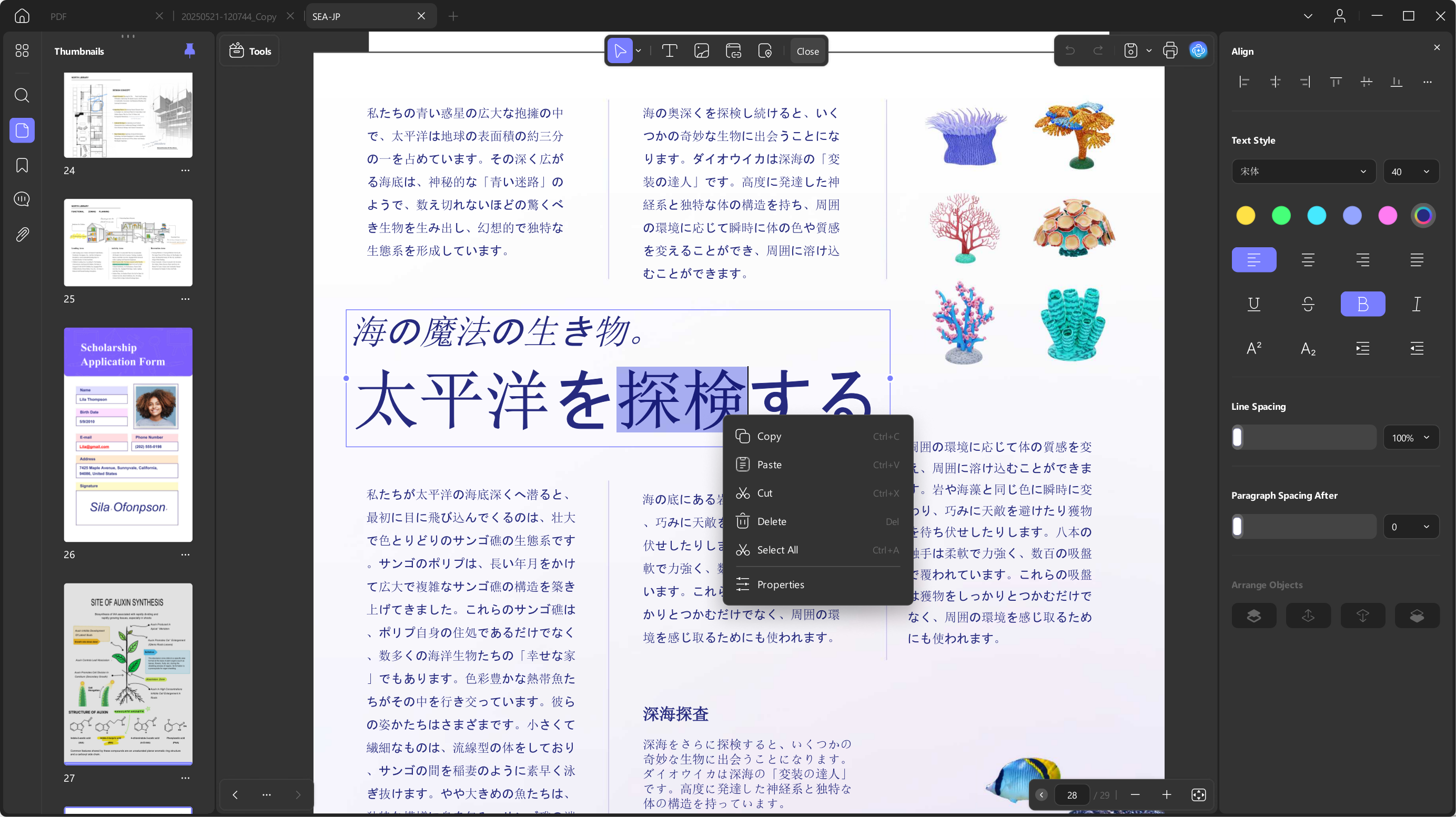Image resolution: width=1456 pixels, height=817 pixels.
Task: Select the Add Text tool in toolbar
Action: 669,51
